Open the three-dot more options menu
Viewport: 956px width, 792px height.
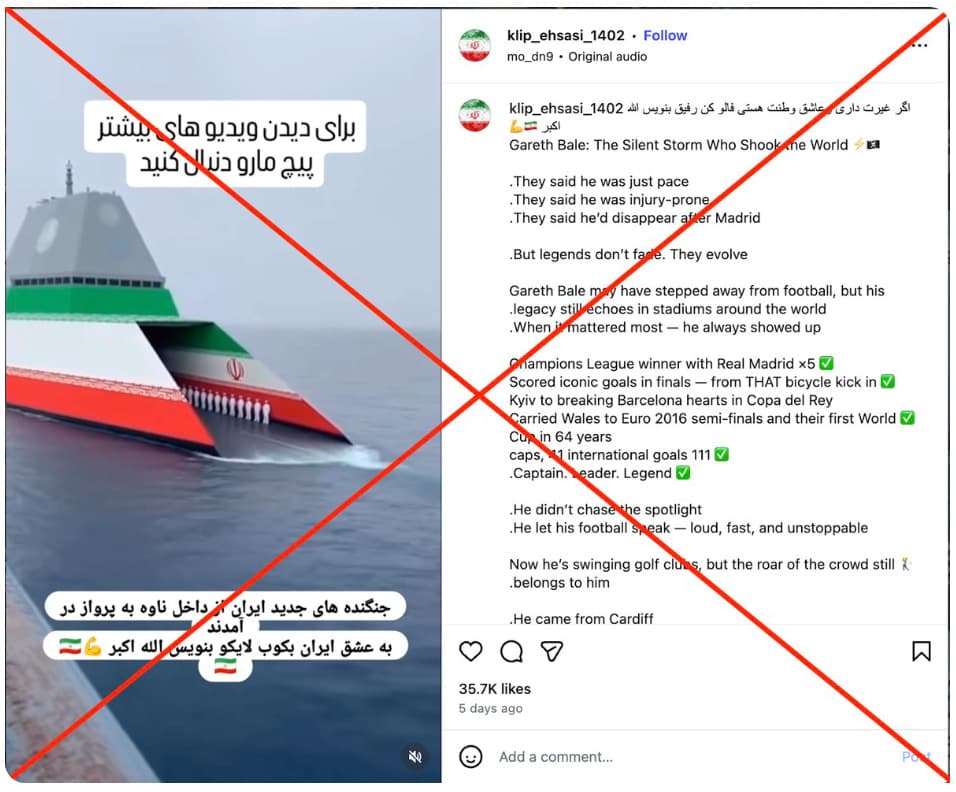919,45
